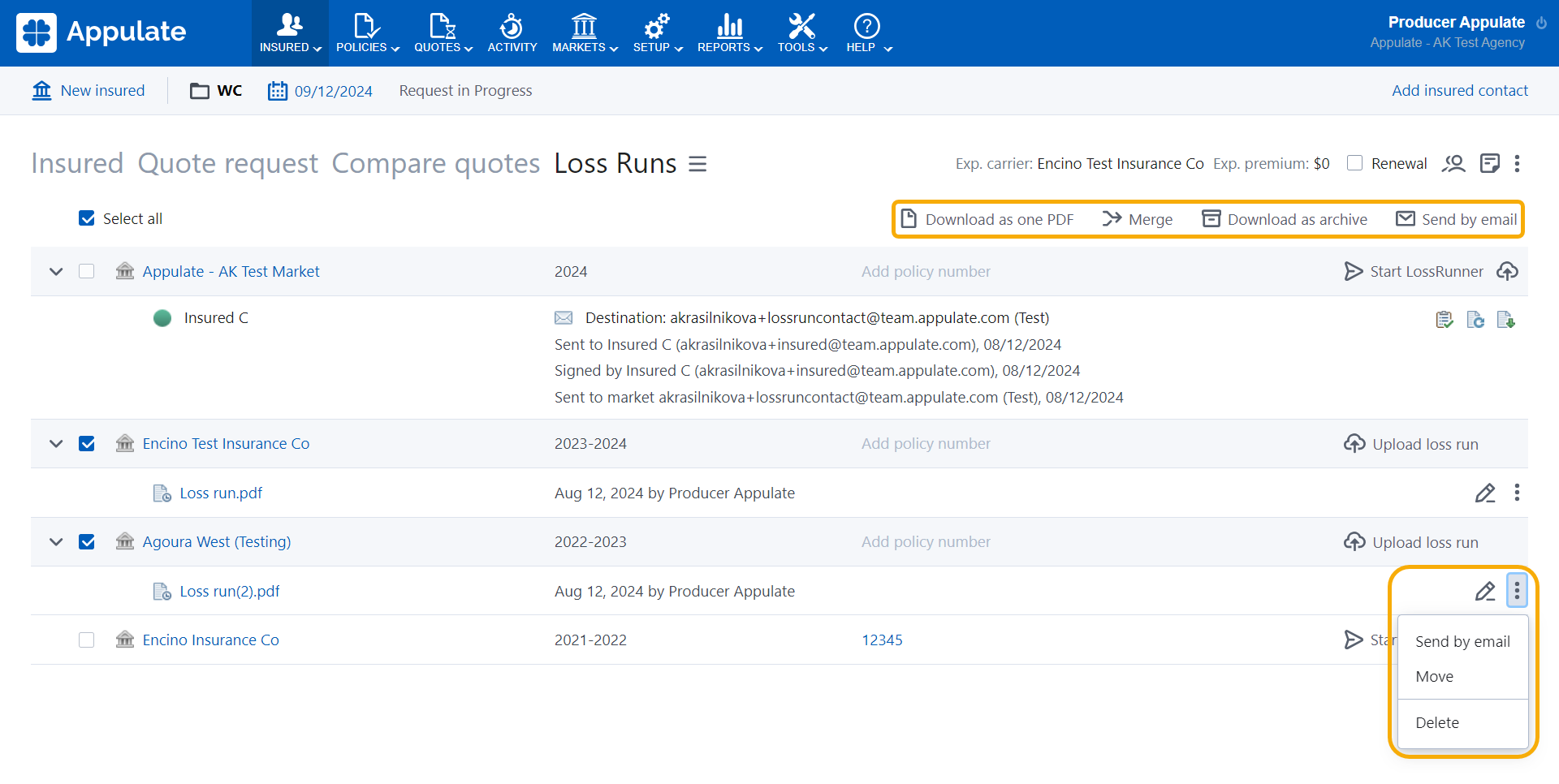Open the Markets dropdown in the navigation bar

[x=585, y=32]
